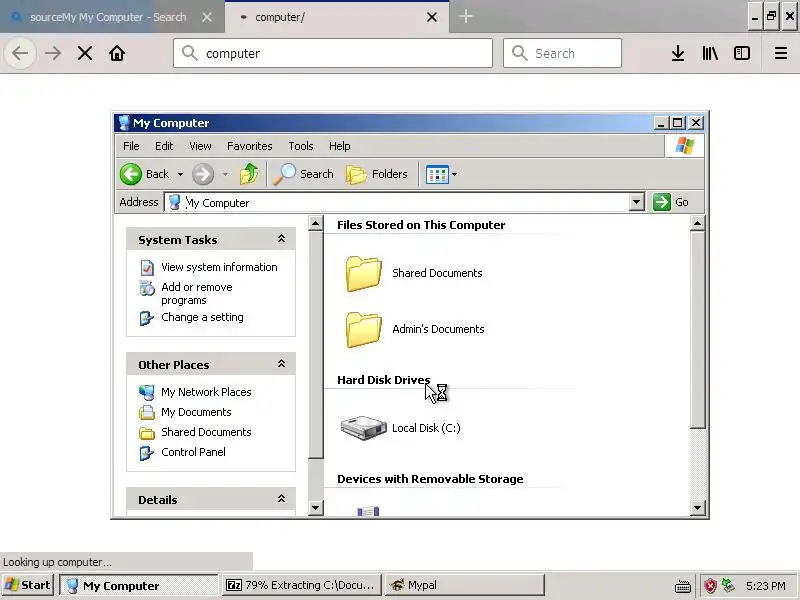Open the View menu
The width and height of the screenshot is (800, 600).
point(200,146)
